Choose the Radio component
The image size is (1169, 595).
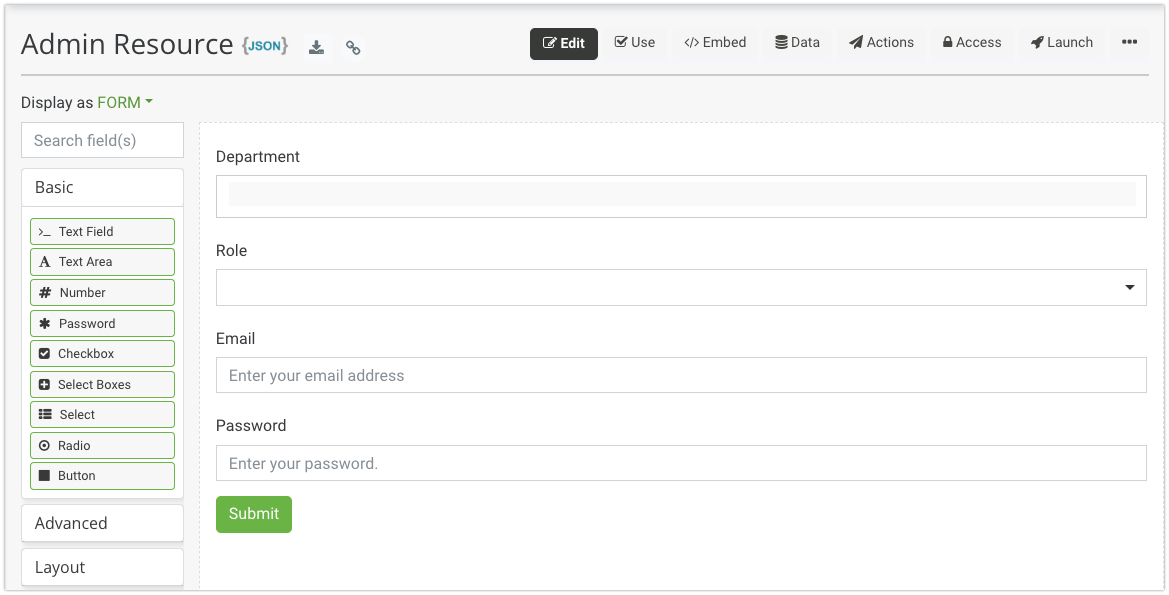pyautogui.click(x=102, y=446)
